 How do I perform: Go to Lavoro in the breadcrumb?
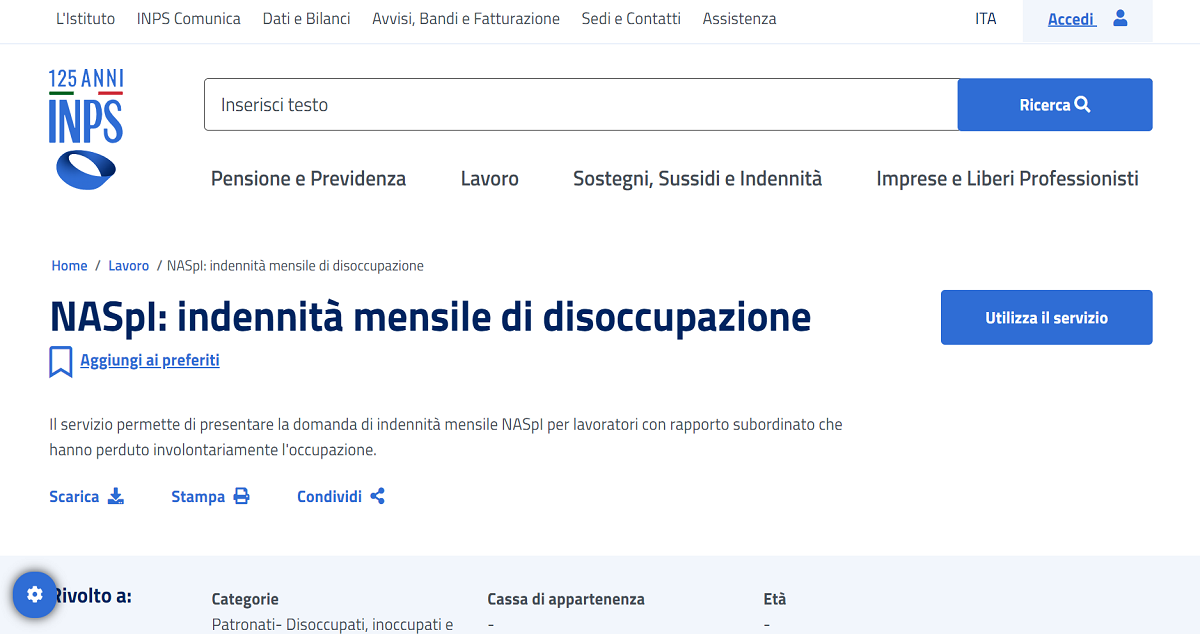coord(129,266)
